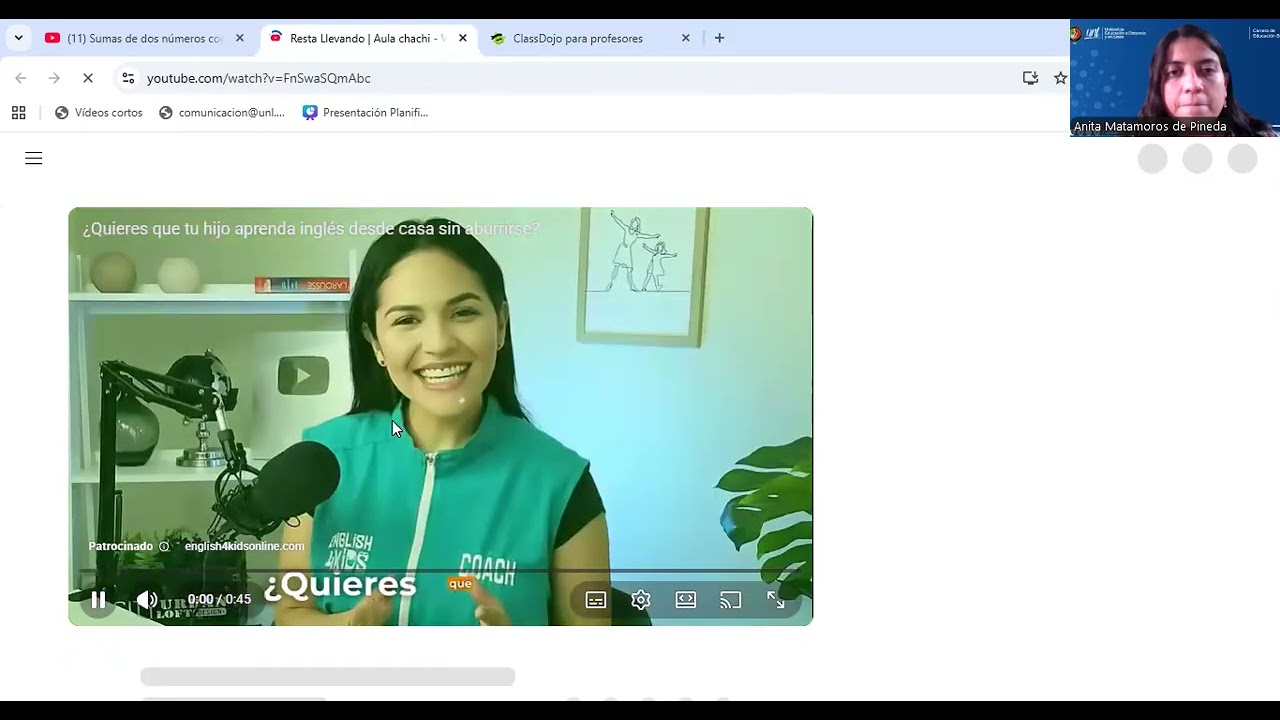
Task: Open the comunicacion@unl bookmark
Action: pos(221,113)
